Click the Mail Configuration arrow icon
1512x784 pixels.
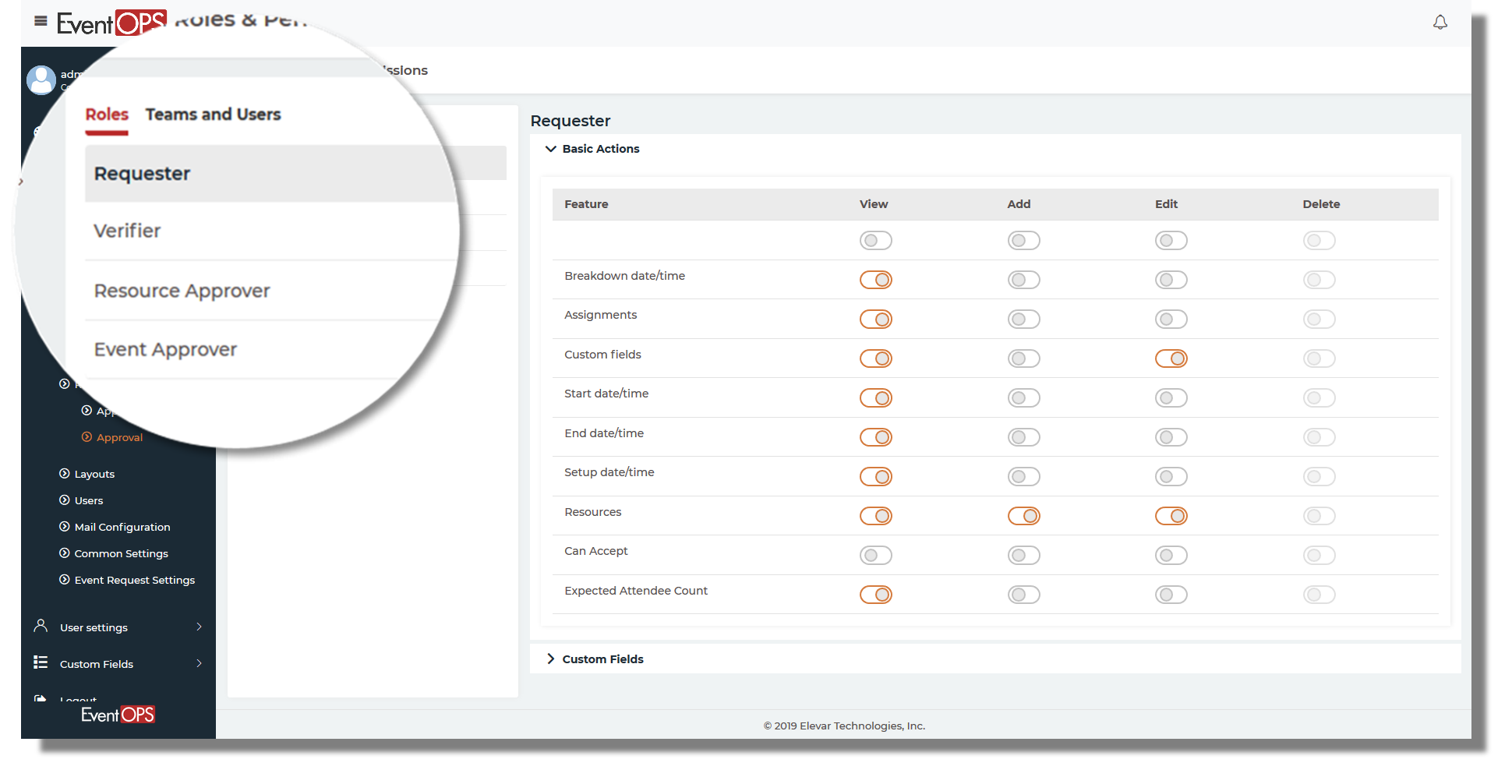(65, 527)
